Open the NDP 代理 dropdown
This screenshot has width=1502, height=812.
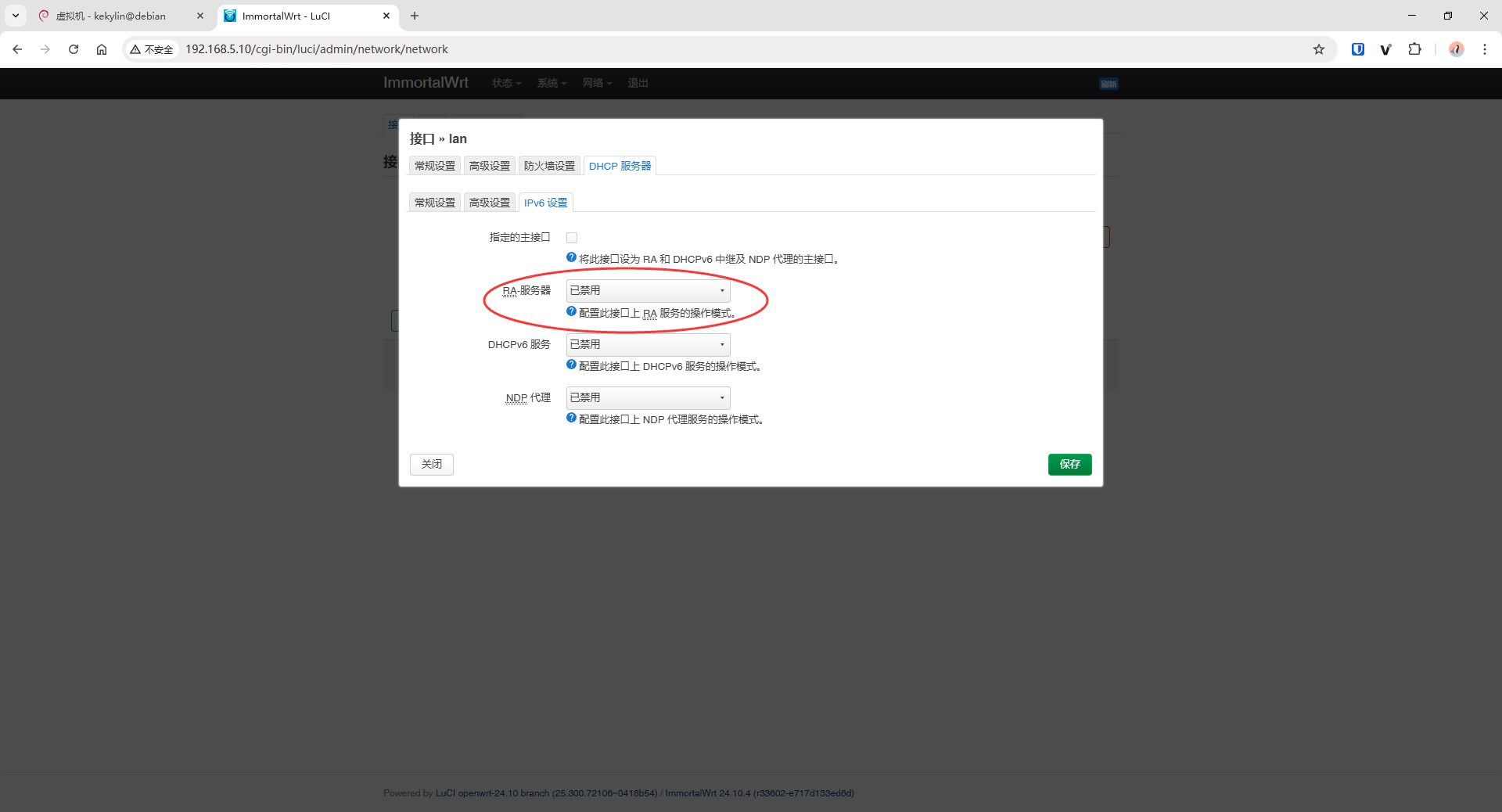[x=647, y=397]
